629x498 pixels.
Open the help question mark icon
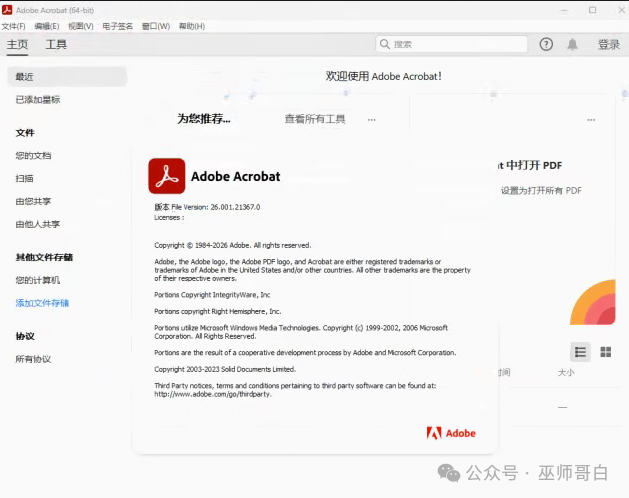(x=546, y=44)
